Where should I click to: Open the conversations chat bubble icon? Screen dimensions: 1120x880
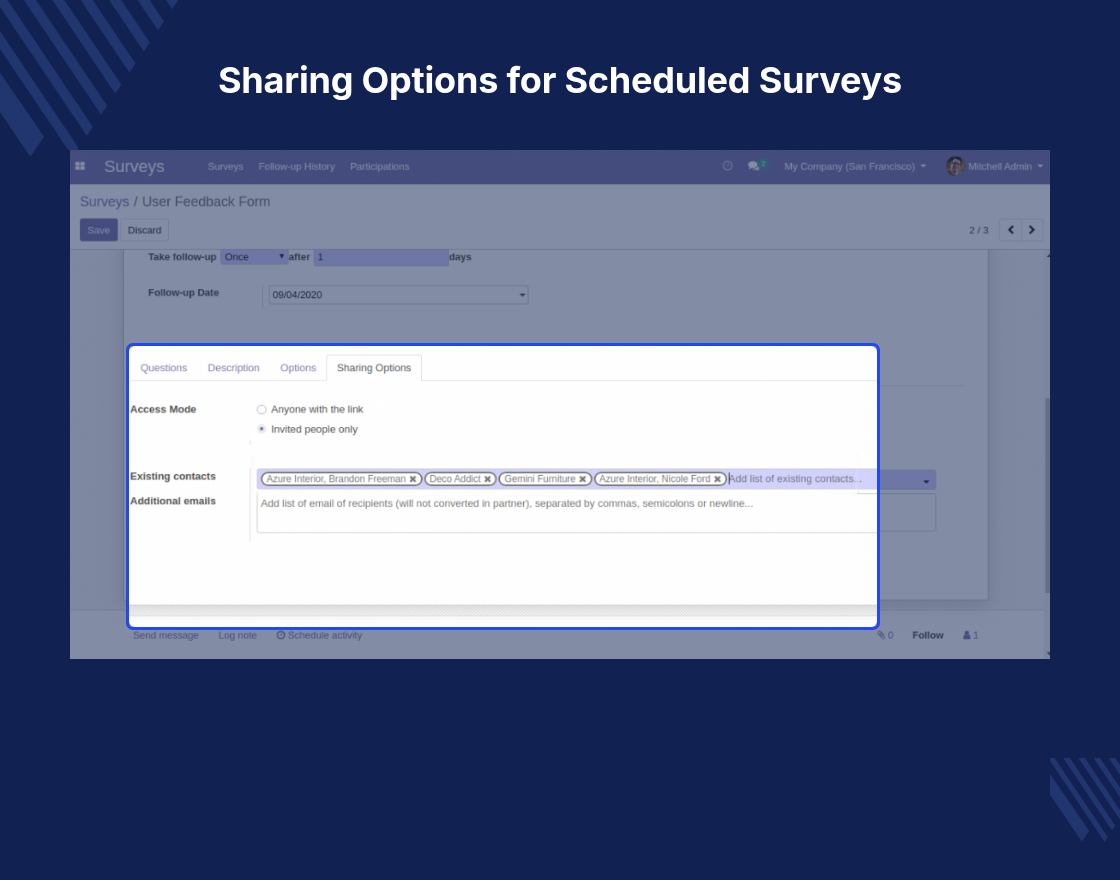754,166
